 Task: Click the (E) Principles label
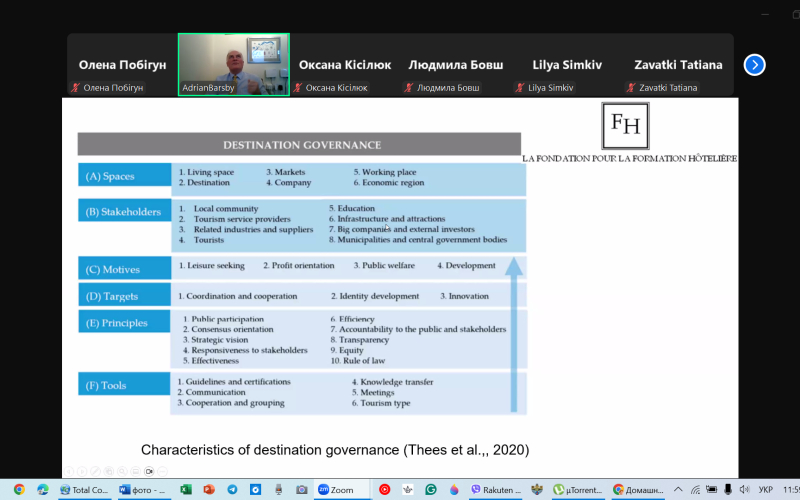pyautogui.click(x=124, y=322)
